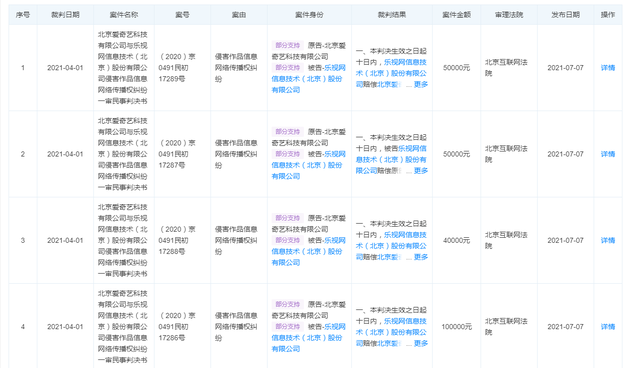Viewport: 630px width, 368px height.
Task: Click 北京互联网法院 in row 3
Action: click(506, 241)
